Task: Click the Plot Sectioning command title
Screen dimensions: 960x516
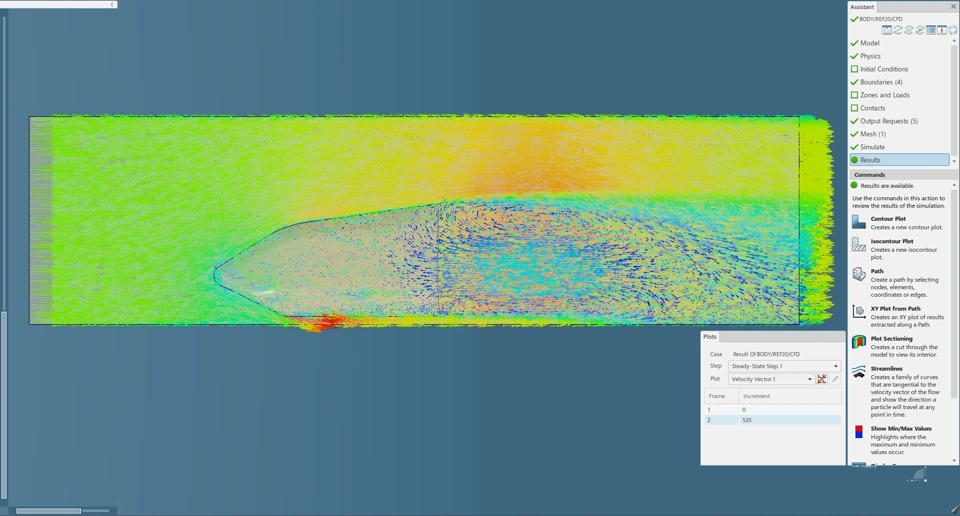Action: pos(891,338)
